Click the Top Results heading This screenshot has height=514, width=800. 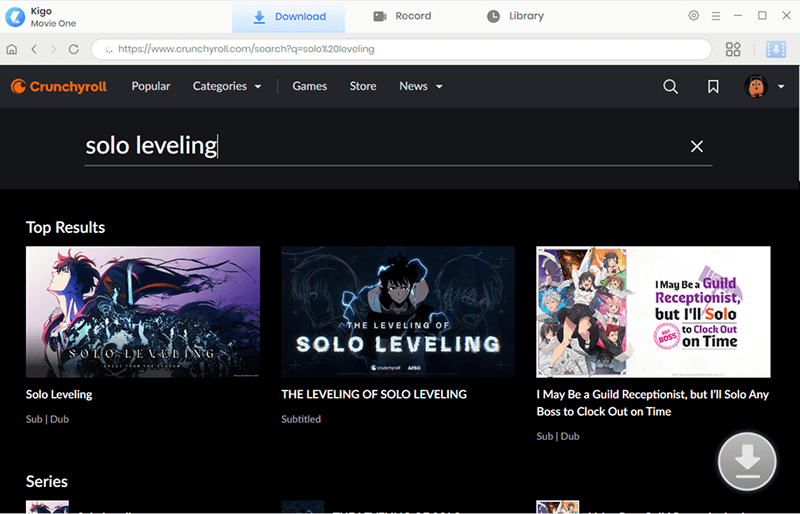65,227
